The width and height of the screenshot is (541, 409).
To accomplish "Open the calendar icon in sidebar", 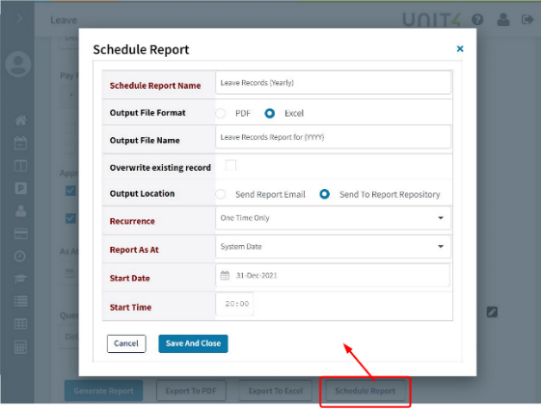I will (20, 143).
